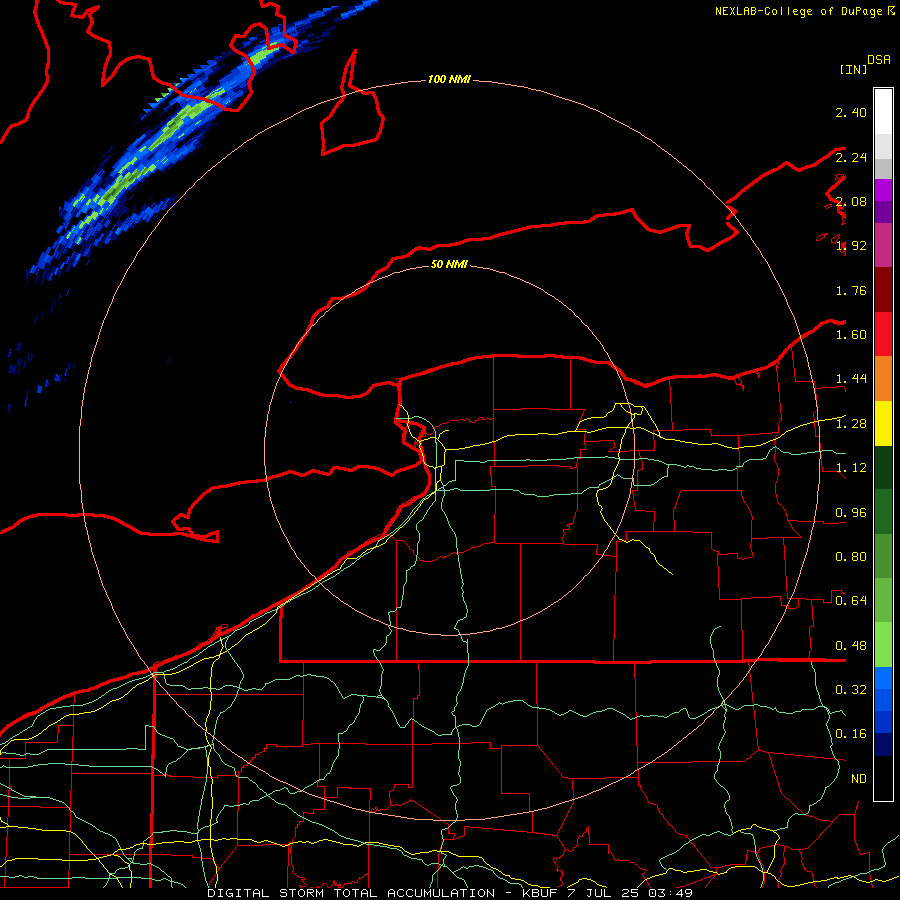The height and width of the screenshot is (900, 900).
Task: Click the magenta legend color swatch
Action: [883, 245]
